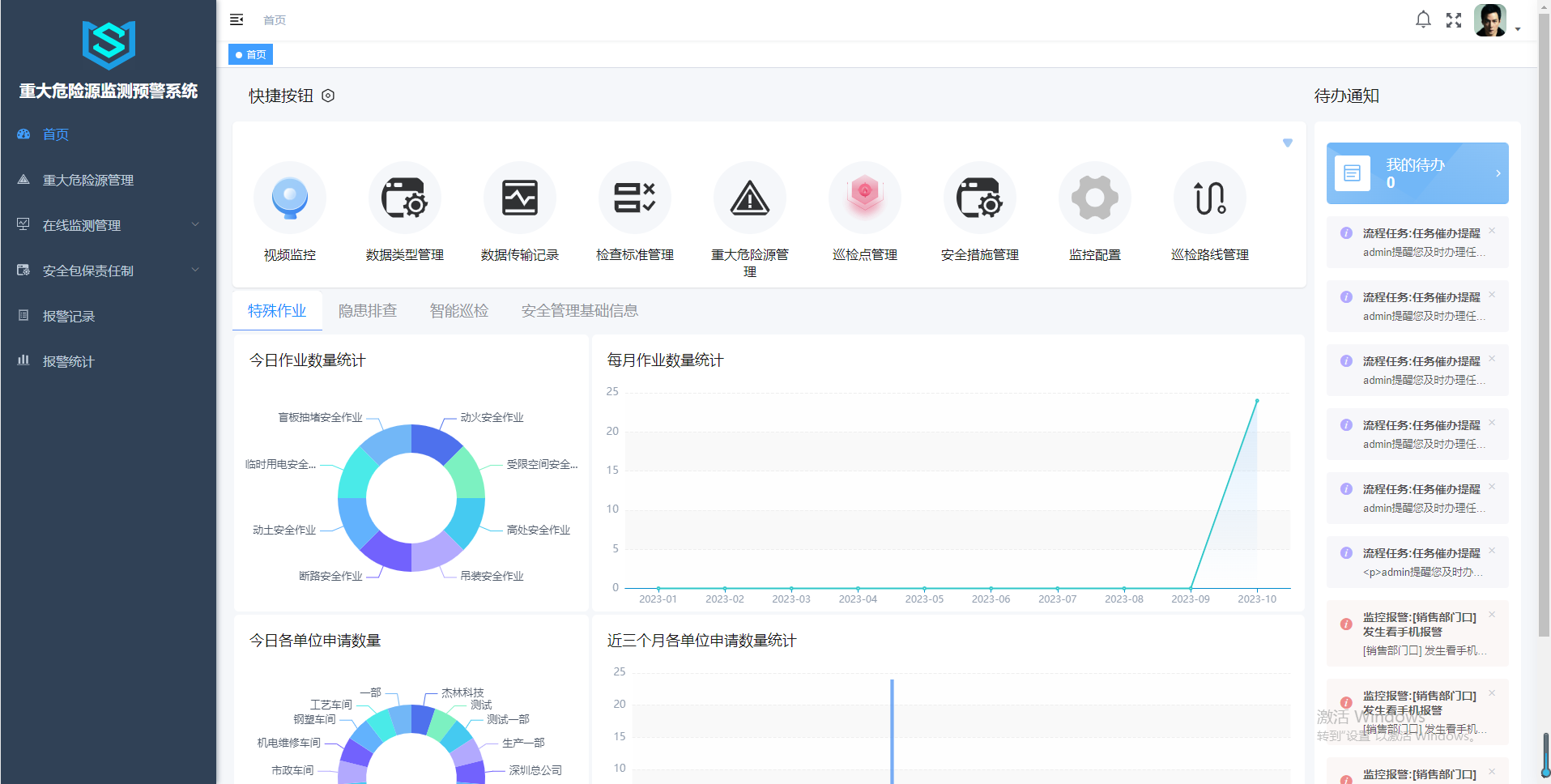Switch to the 智能巡检 tab
The height and width of the screenshot is (784, 1551).
(x=459, y=311)
